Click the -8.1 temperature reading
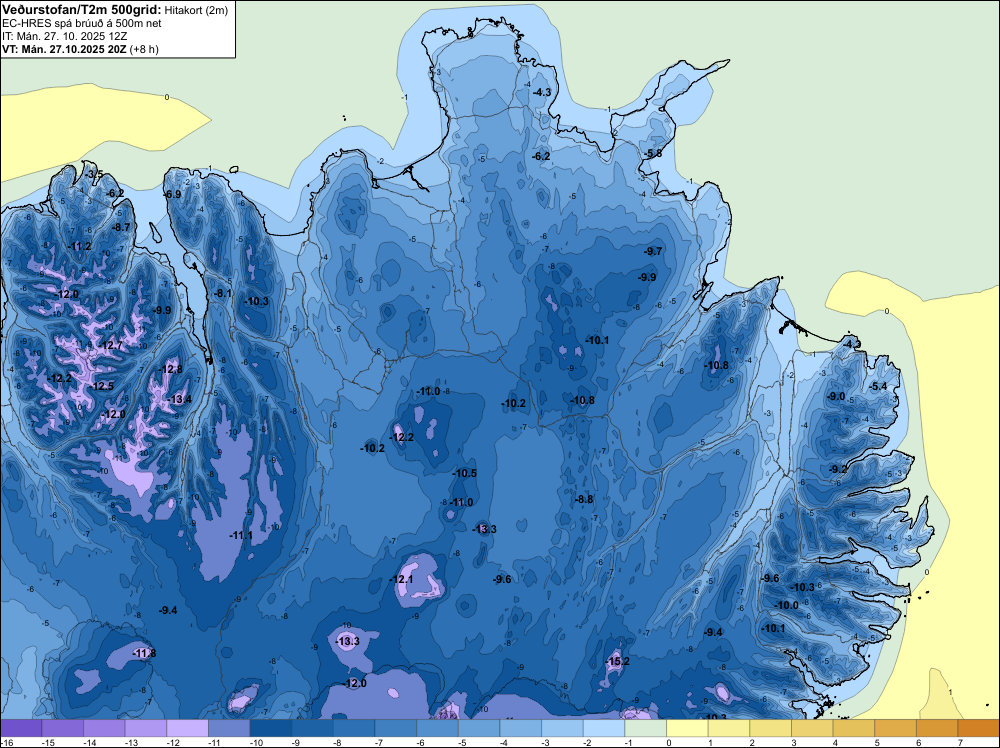The height and width of the screenshot is (748, 1000). pyautogui.click(x=223, y=293)
